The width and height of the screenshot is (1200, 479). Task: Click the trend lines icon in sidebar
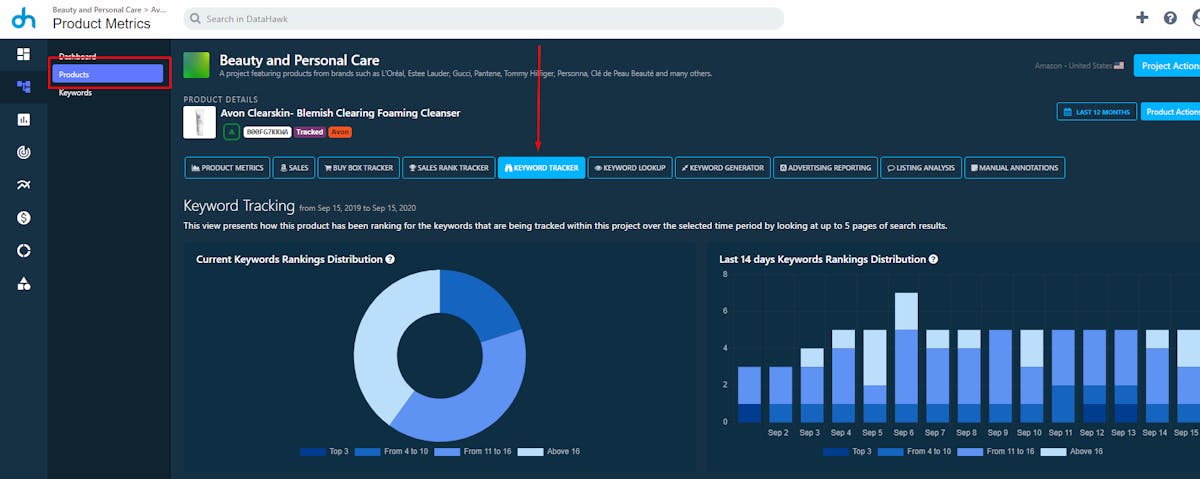23,185
